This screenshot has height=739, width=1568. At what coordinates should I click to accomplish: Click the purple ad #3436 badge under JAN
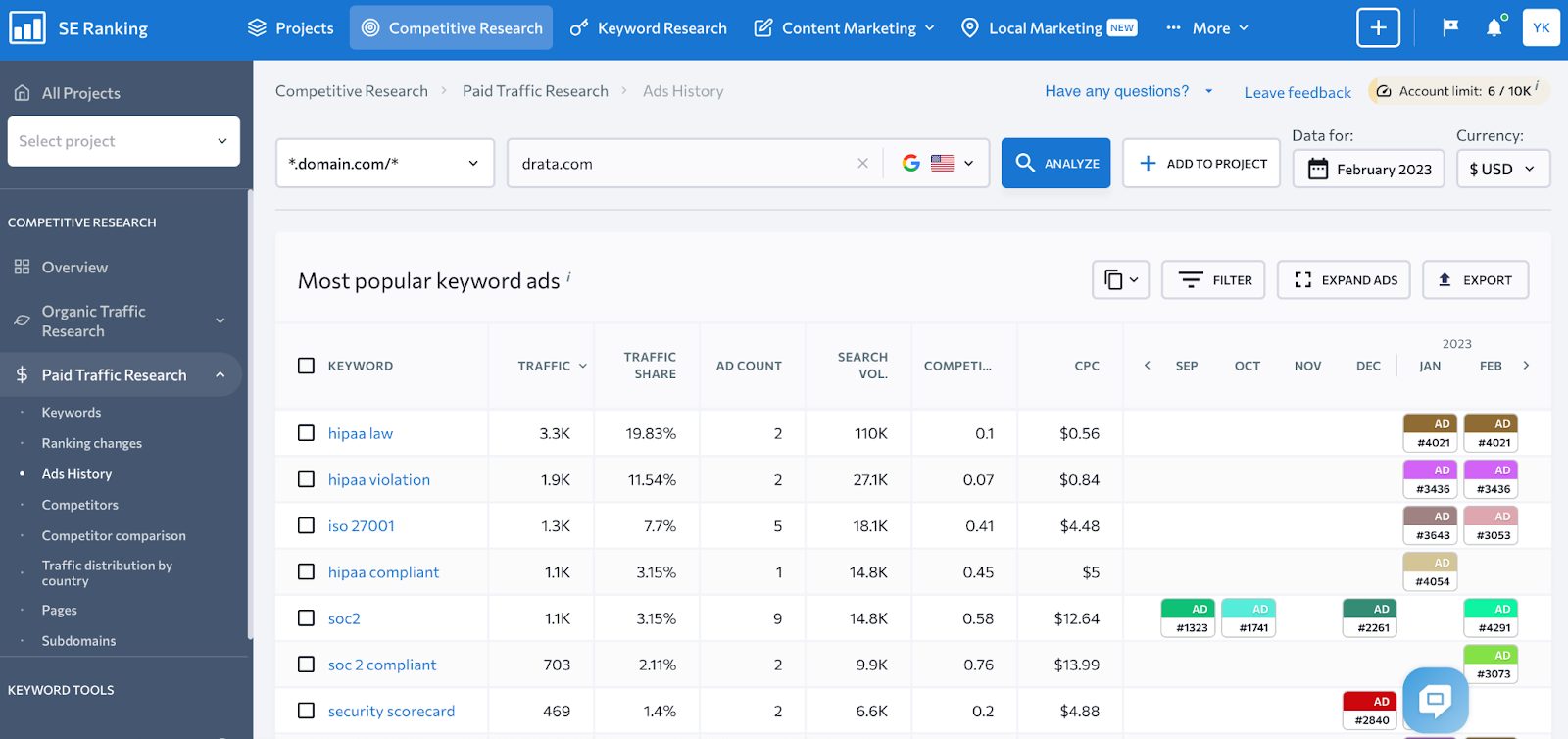pos(1431,479)
